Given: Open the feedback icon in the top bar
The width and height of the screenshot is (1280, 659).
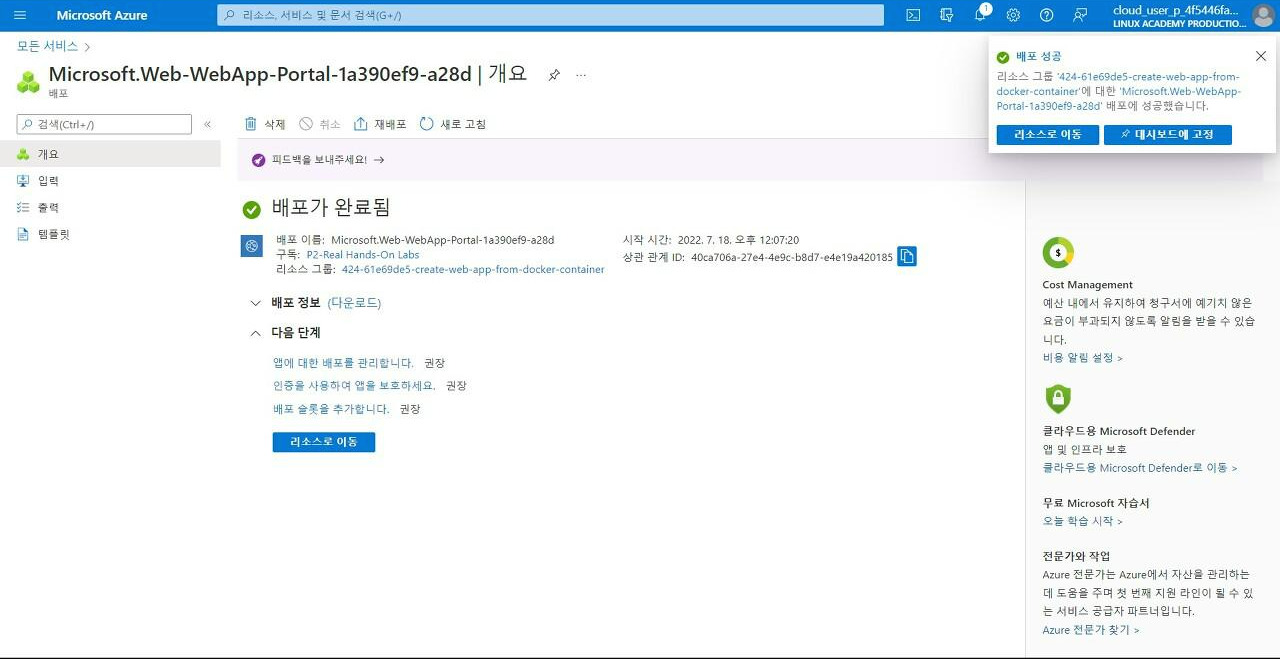Looking at the screenshot, I should pos(1080,15).
